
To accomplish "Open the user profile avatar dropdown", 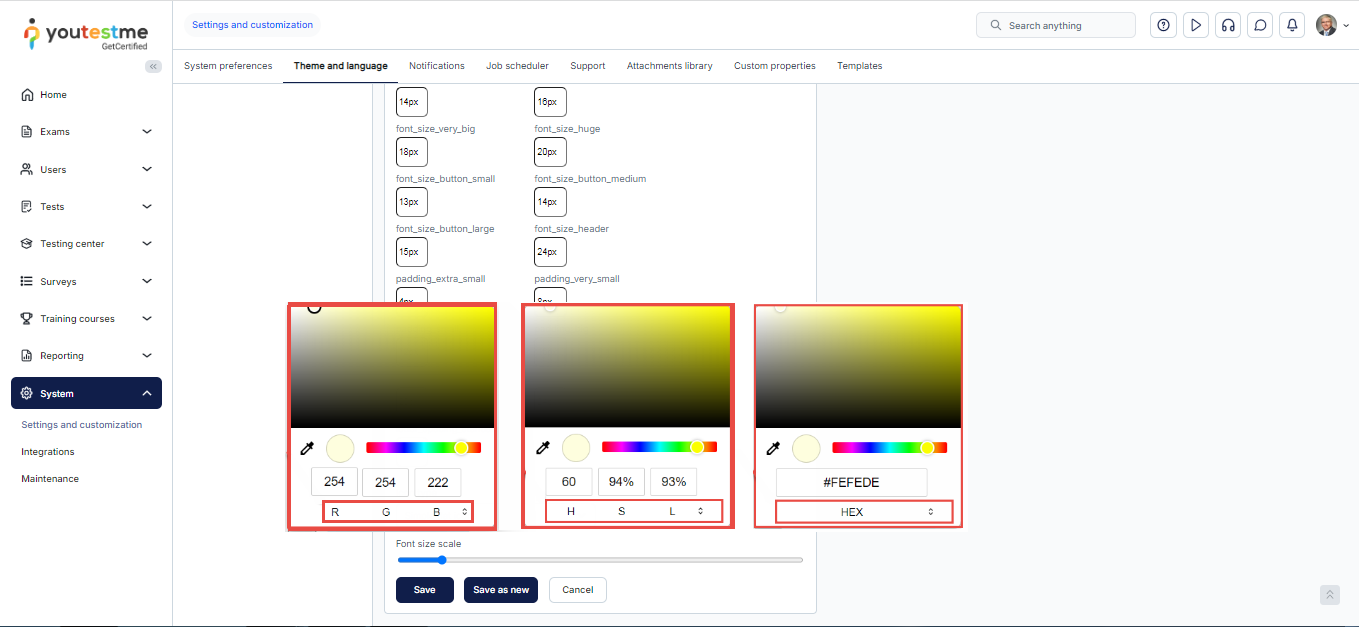I will (x=1331, y=26).
